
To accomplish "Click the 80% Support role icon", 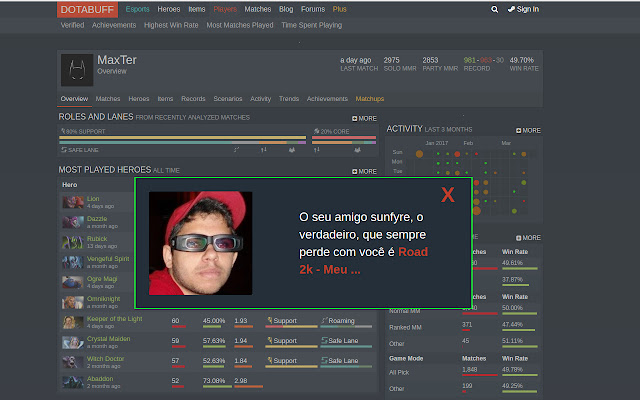I will (x=63, y=131).
